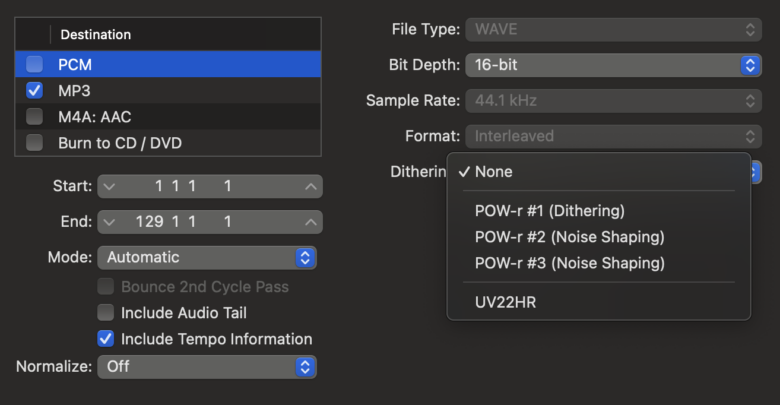Select POW-r #1 (Dithering) option
780x405 pixels.
click(x=550, y=211)
